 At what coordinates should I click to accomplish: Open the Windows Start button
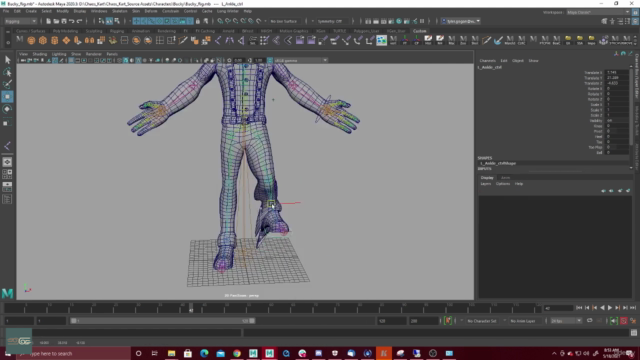pos(8,353)
